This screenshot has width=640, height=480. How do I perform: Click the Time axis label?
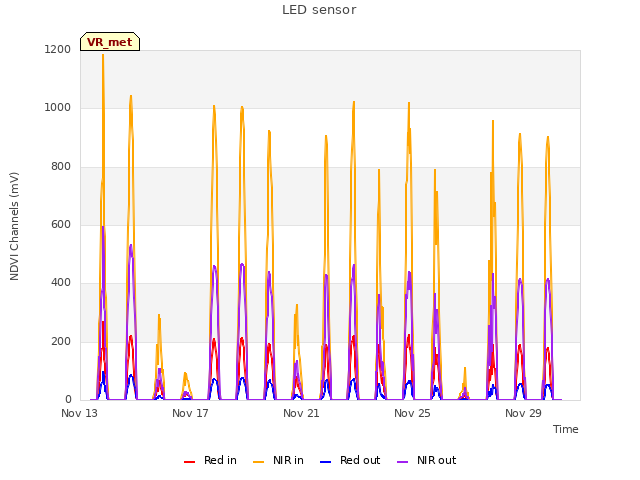[x=566, y=429]
